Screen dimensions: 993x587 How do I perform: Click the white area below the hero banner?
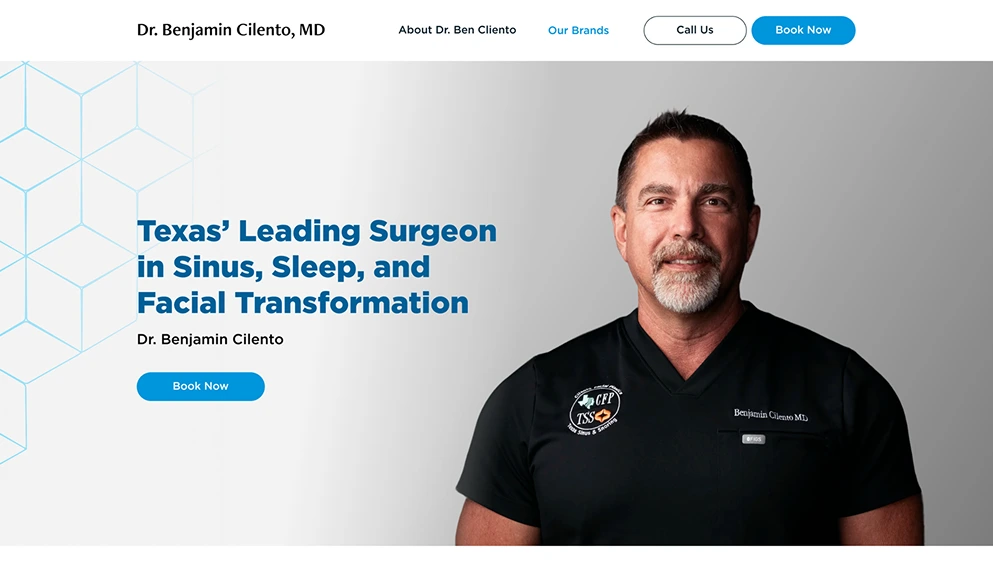click(496, 566)
